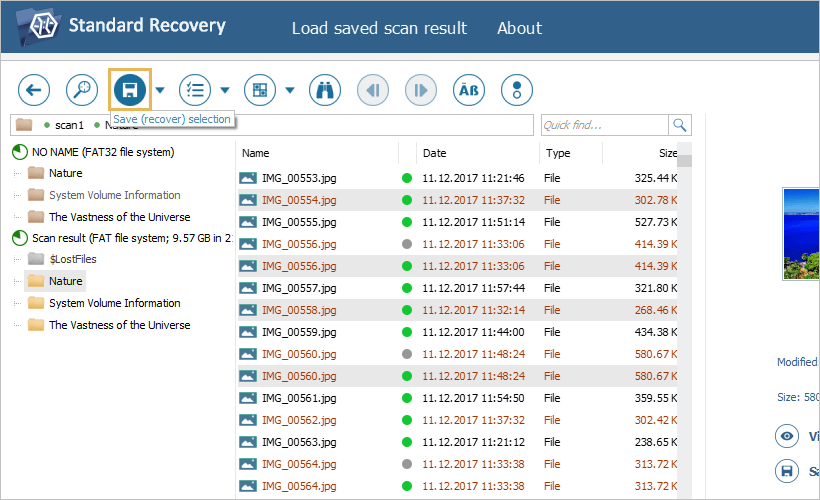Open Load saved scan result menu

(x=379, y=28)
